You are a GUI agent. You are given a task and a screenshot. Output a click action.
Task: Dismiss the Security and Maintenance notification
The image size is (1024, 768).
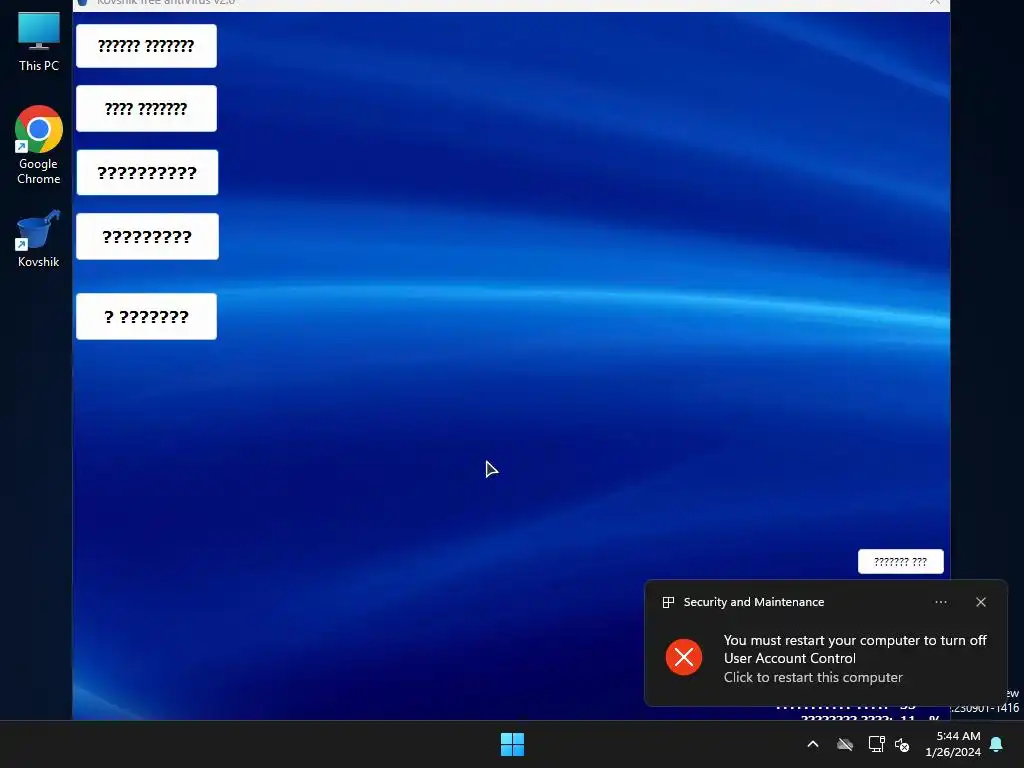[980, 602]
